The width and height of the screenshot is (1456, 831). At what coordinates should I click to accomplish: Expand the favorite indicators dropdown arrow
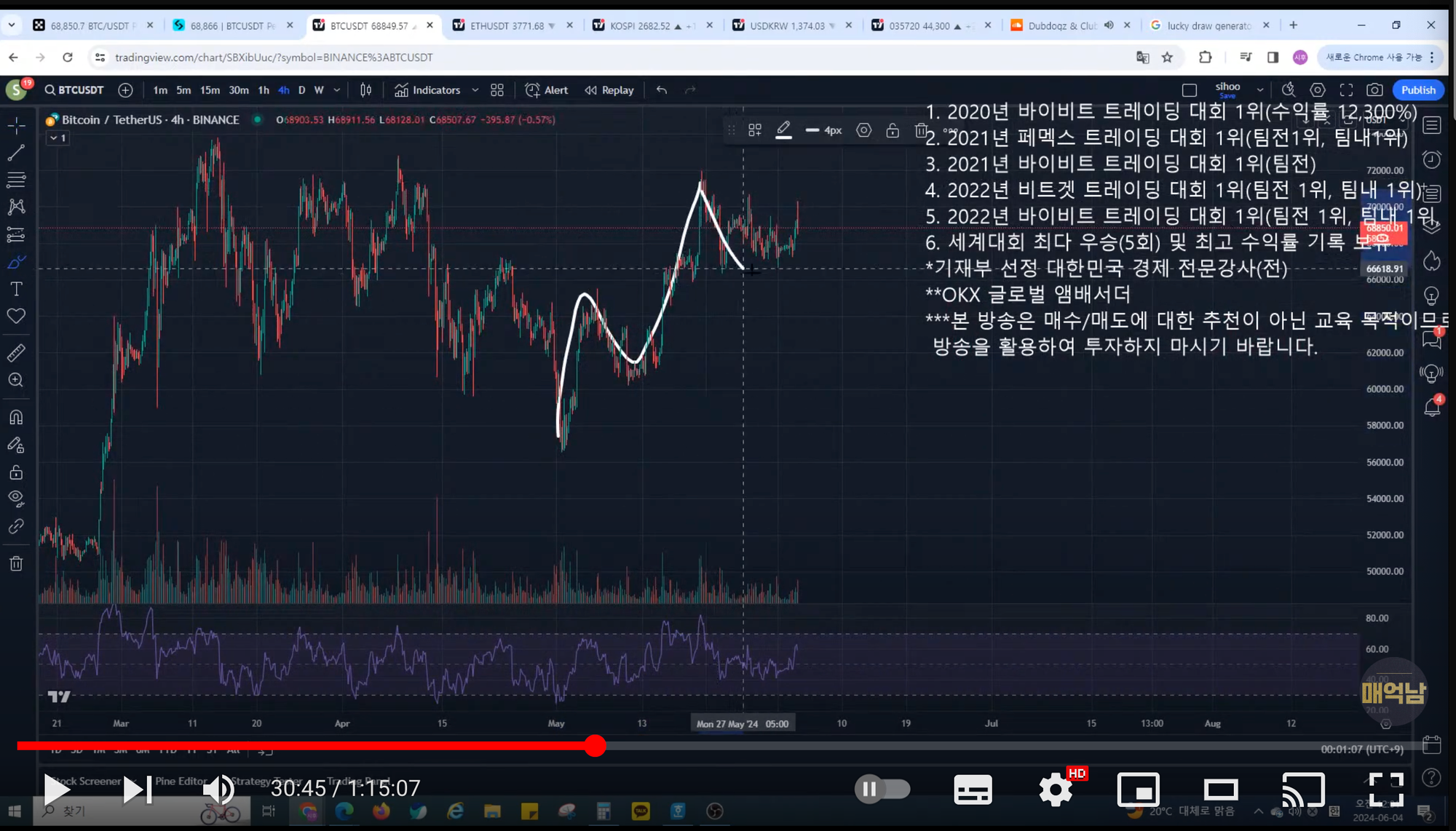475,90
